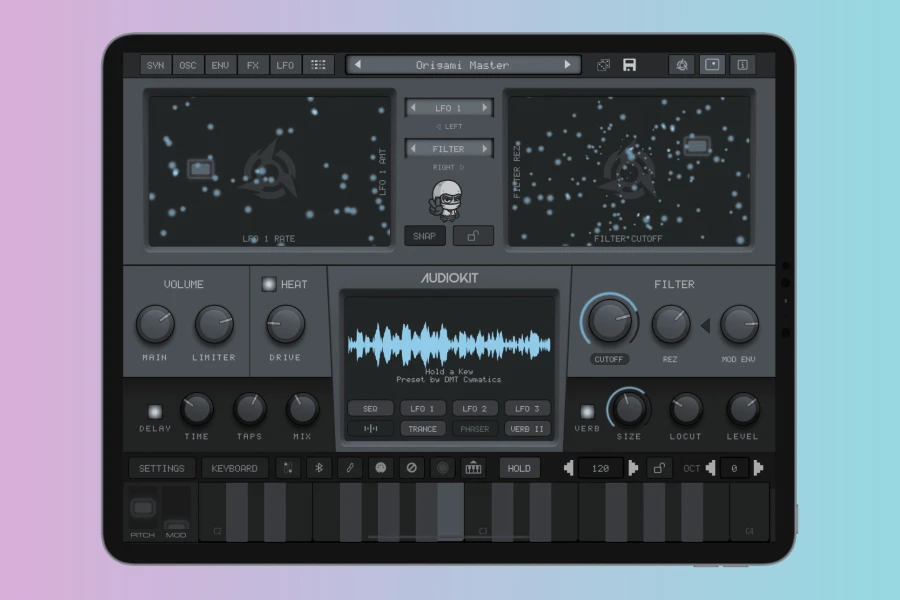Toggle the DELAY effect switch

coord(155,412)
